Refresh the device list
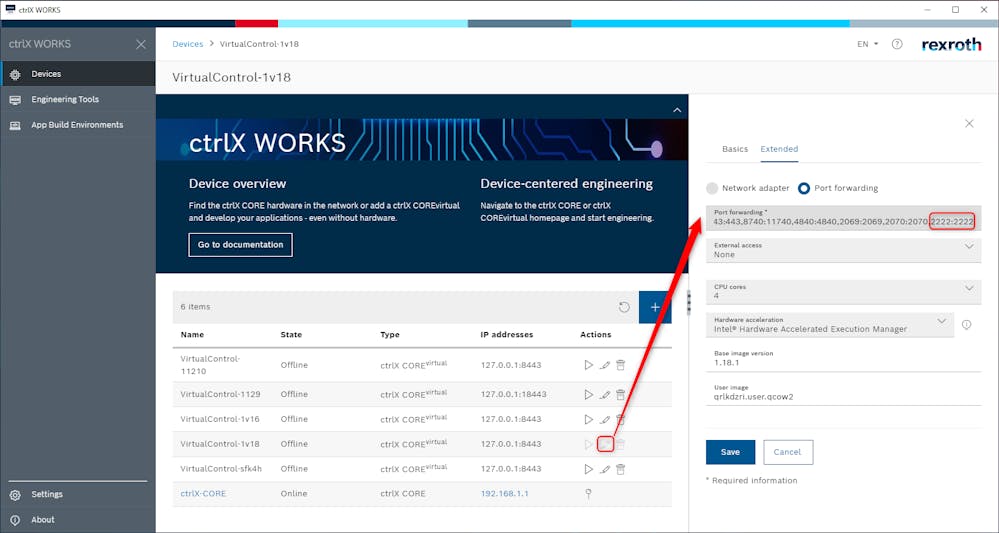Viewport: 999px width, 533px height. point(624,307)
